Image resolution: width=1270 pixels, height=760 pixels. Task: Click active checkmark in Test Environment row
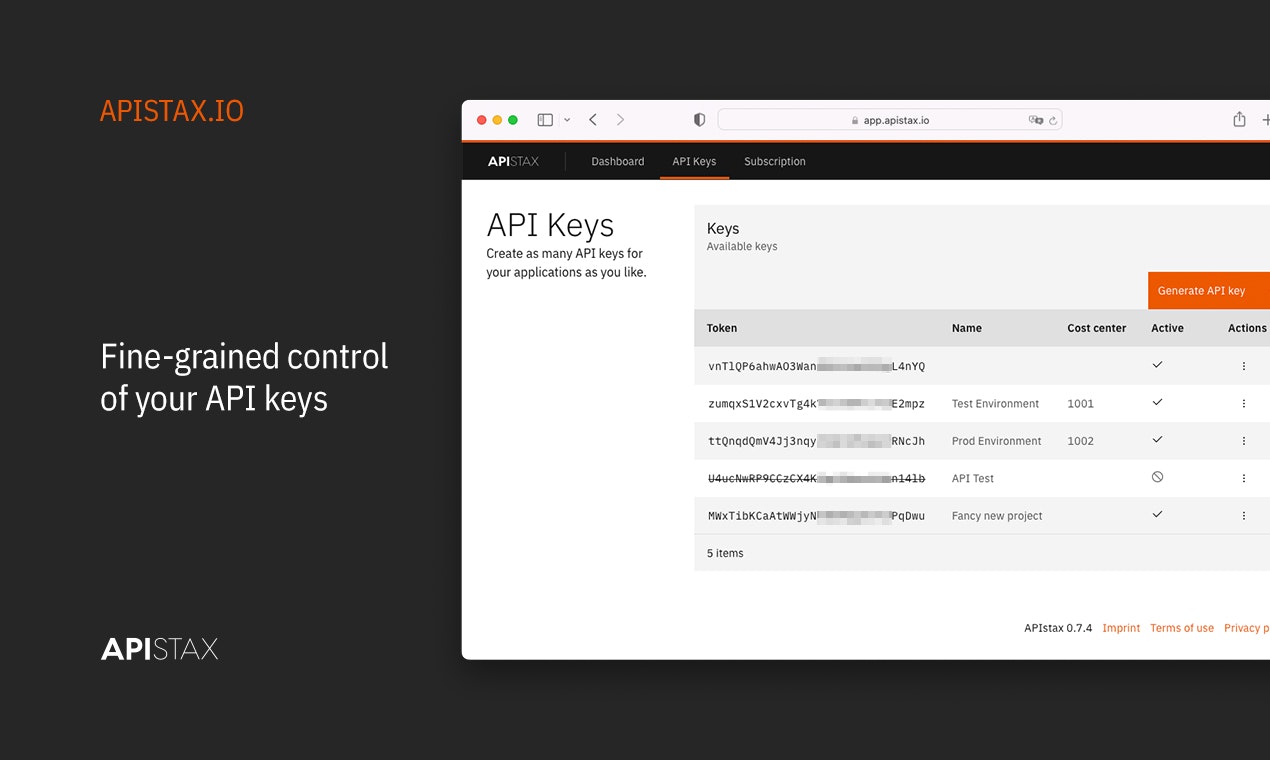click(x=1157, y=402)
